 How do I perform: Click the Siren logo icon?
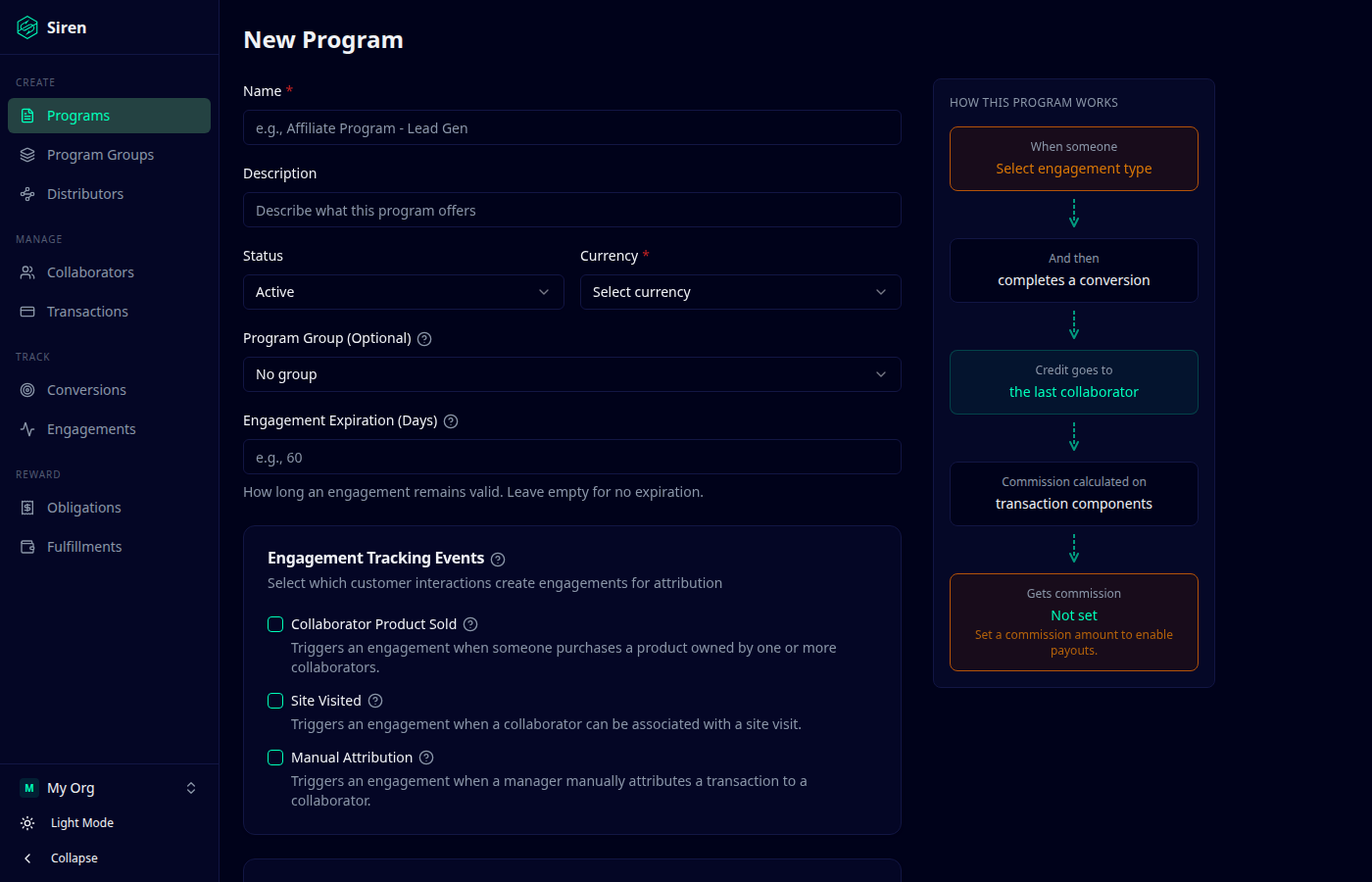[x=27, y=27]
